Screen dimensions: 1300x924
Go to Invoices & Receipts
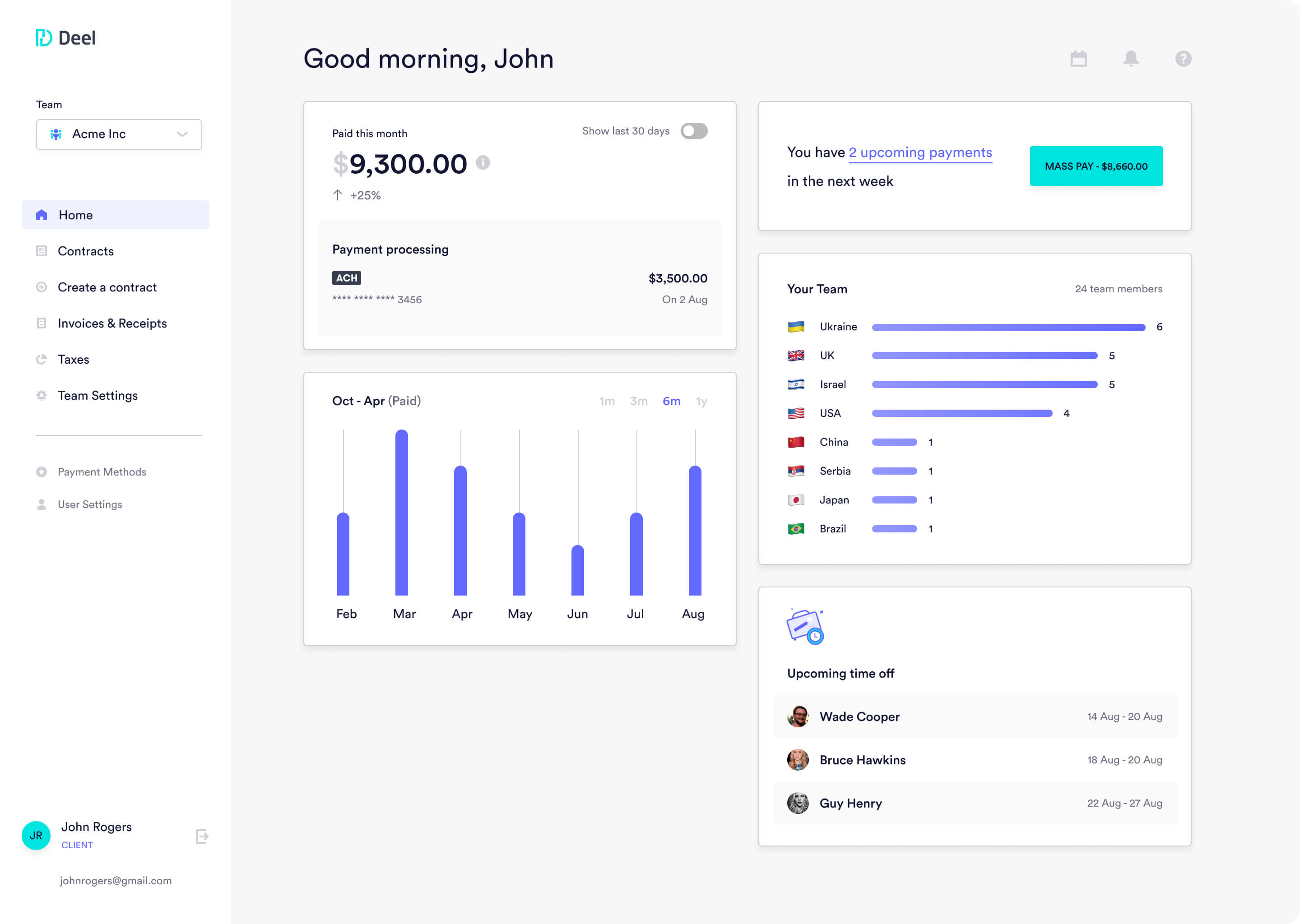tap(112, 323)
